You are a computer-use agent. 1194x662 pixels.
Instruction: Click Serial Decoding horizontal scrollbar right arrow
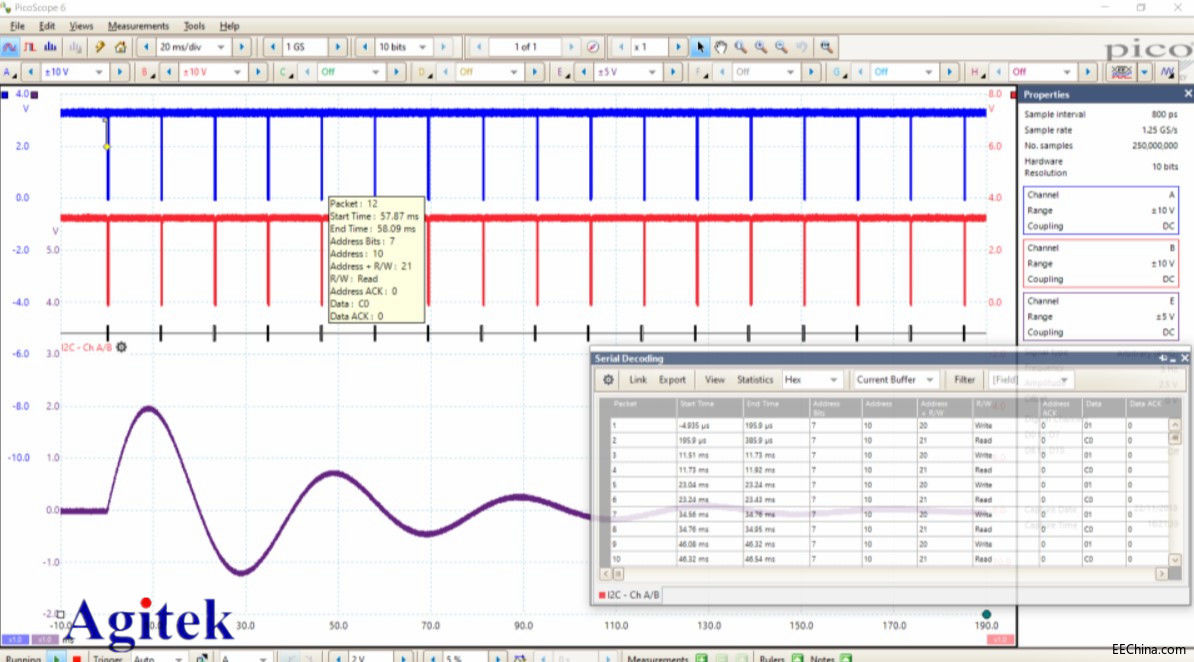coord(1162,574)
